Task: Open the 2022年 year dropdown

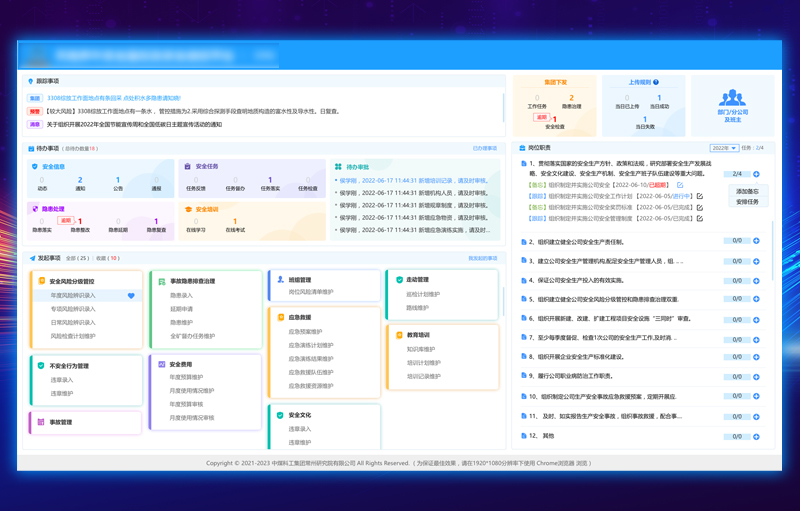Action: pyautogui.click(x=724, y=148)
